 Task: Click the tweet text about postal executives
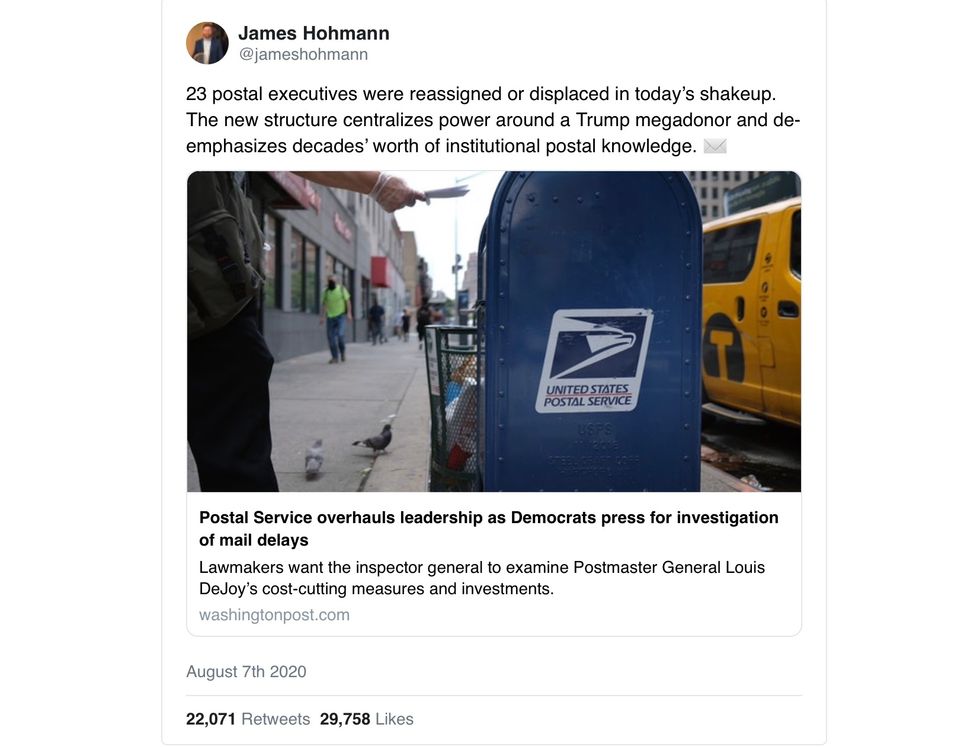click(493, 120)
